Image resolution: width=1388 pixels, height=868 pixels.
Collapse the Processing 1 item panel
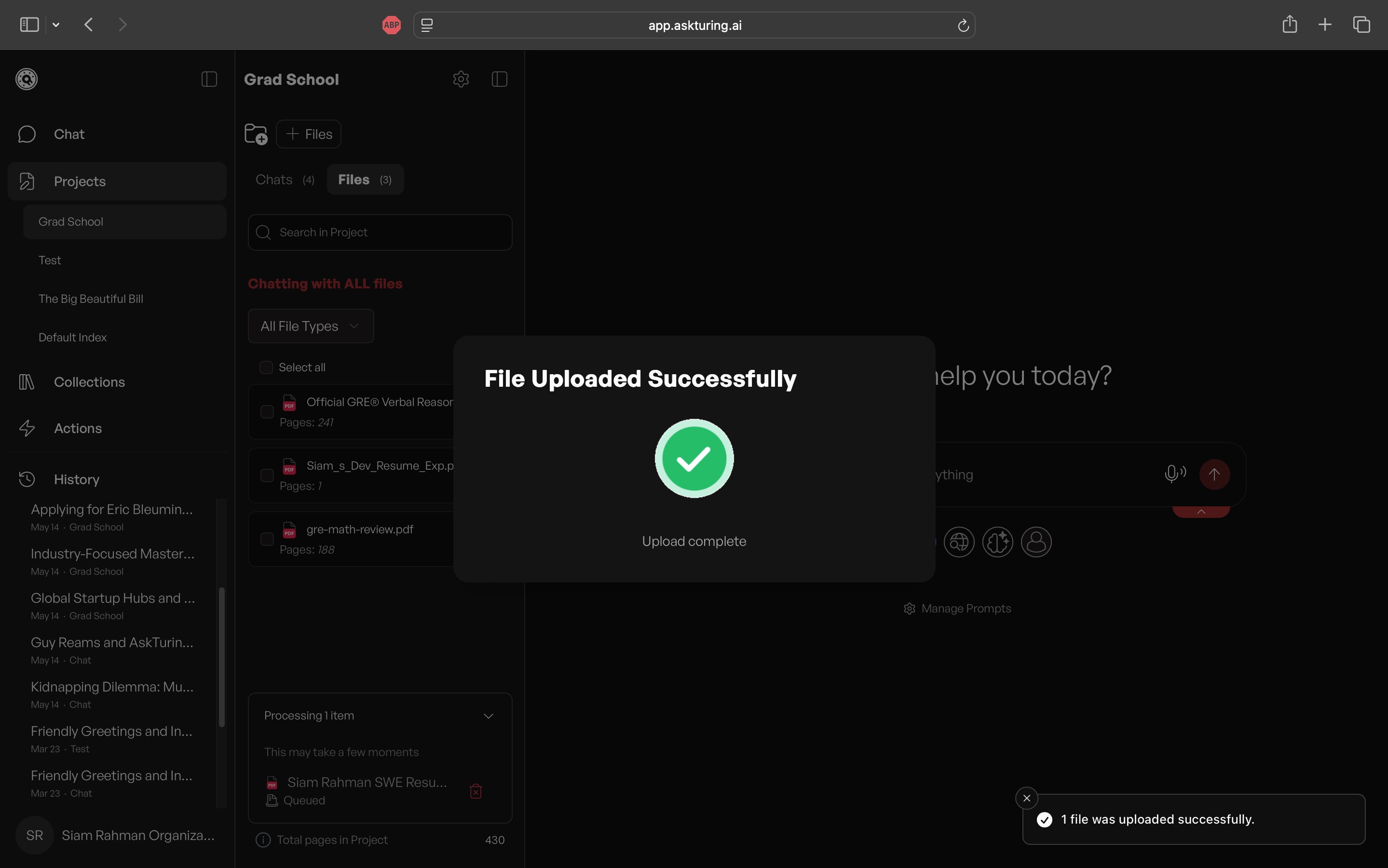pyautogui.click(x=489, y=716)
